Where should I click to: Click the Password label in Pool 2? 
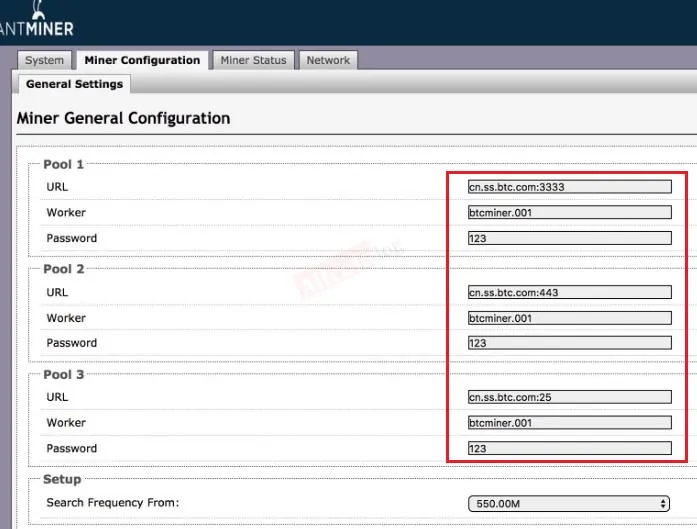click(x=72, y=343)
